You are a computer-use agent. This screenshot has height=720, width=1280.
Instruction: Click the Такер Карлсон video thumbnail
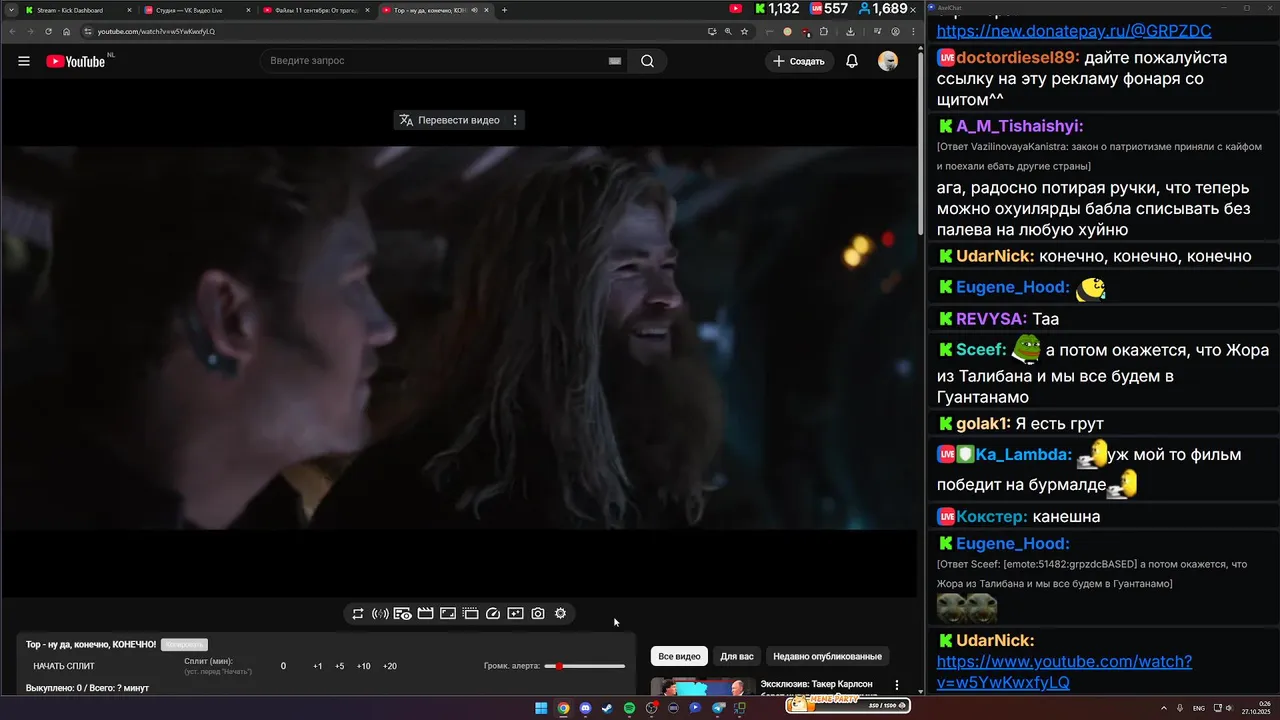tap(702, 687)
